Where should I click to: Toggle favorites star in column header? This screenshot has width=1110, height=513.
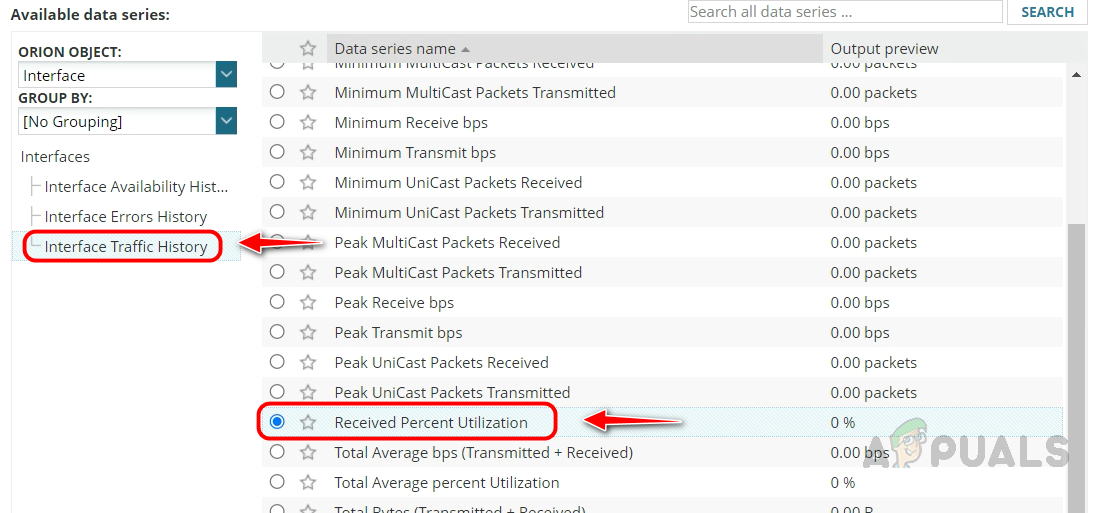tap(308, 49)
